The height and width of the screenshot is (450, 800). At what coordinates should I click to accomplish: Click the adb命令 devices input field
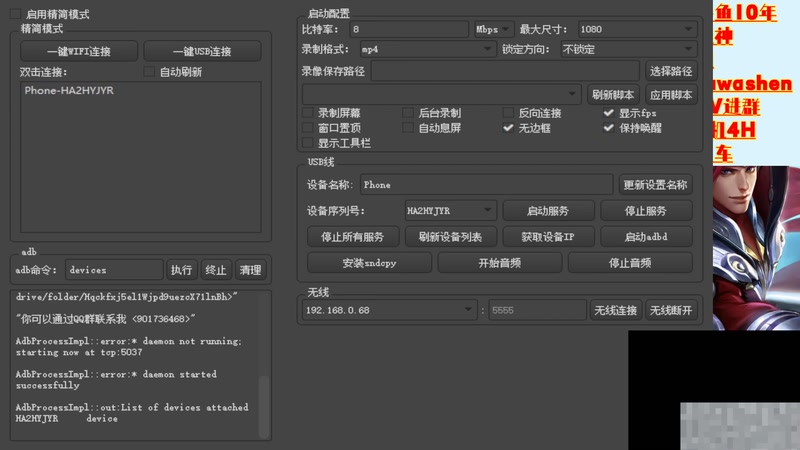point(114,269)
